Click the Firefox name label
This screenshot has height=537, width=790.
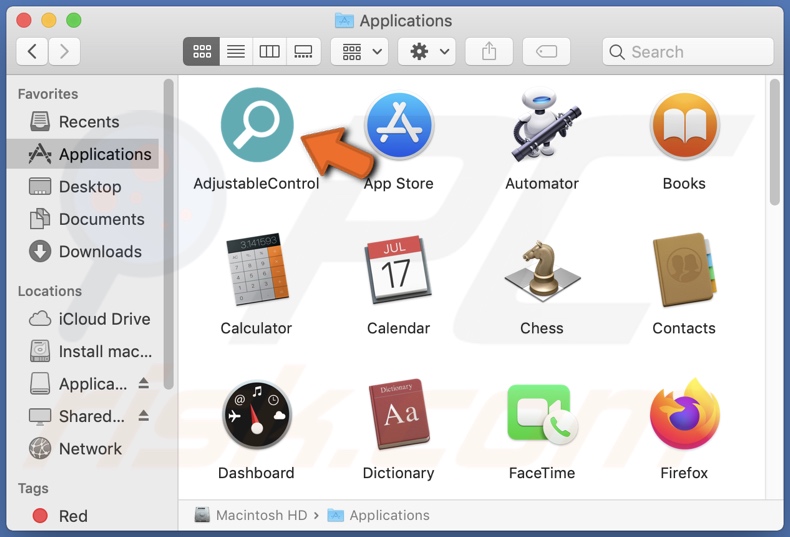point(684,473)
